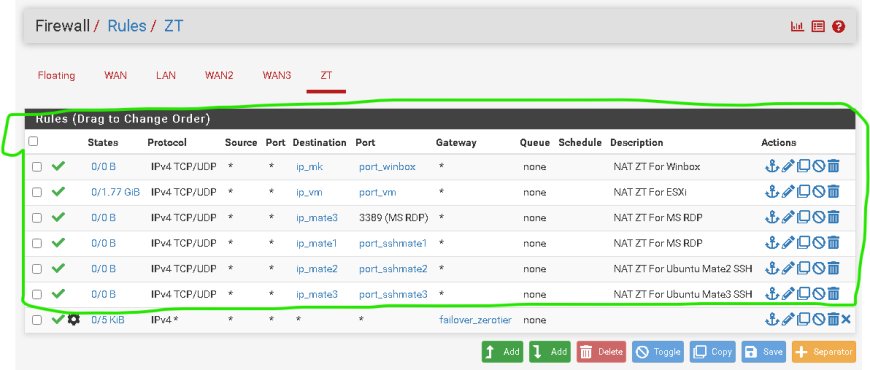This screenshot has width=870, height=370.
Task: View states link 0/1.77 GiB
Action: tap(115, 192)
